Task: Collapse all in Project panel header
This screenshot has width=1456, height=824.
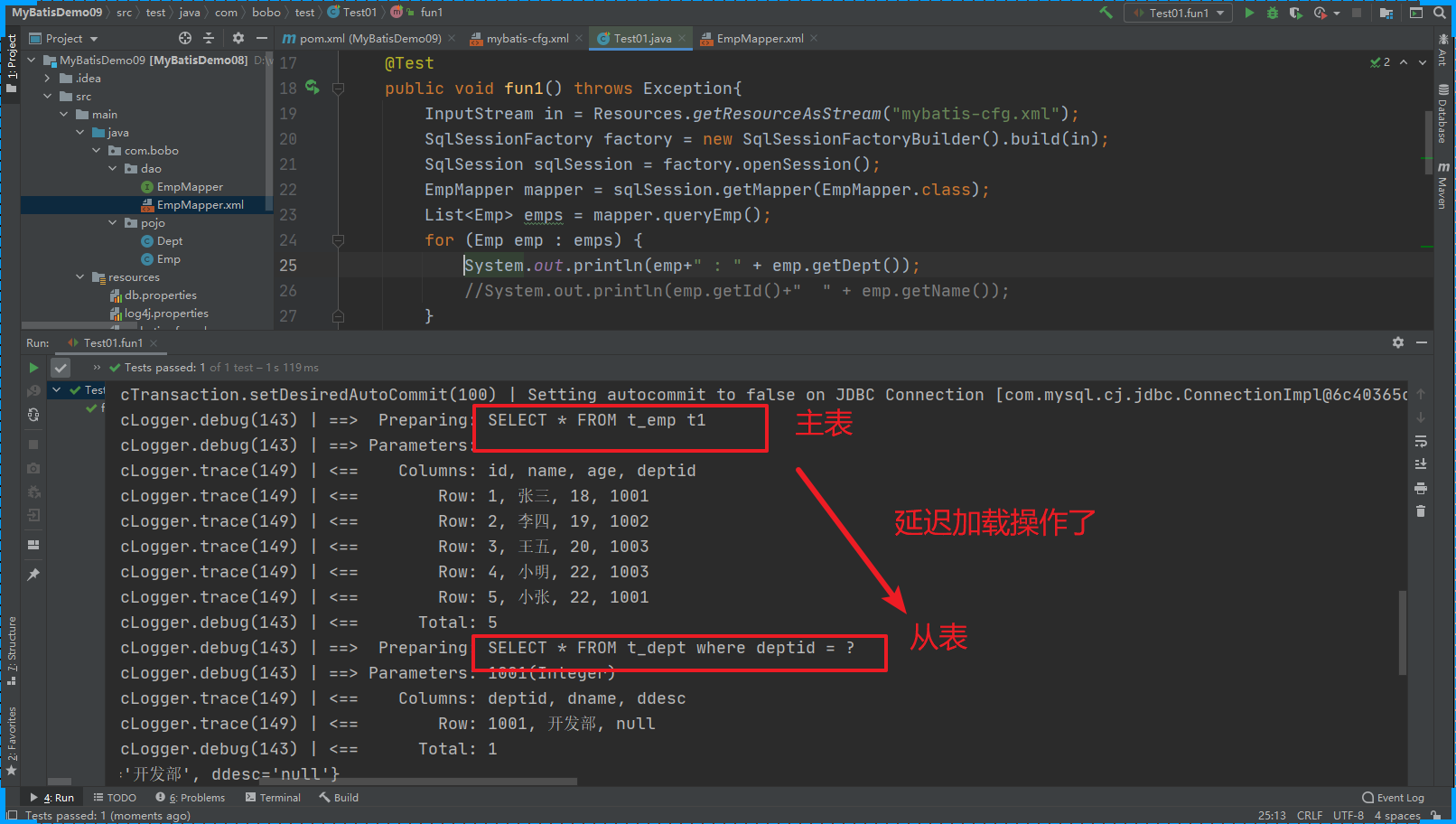Action: point(209,38)
